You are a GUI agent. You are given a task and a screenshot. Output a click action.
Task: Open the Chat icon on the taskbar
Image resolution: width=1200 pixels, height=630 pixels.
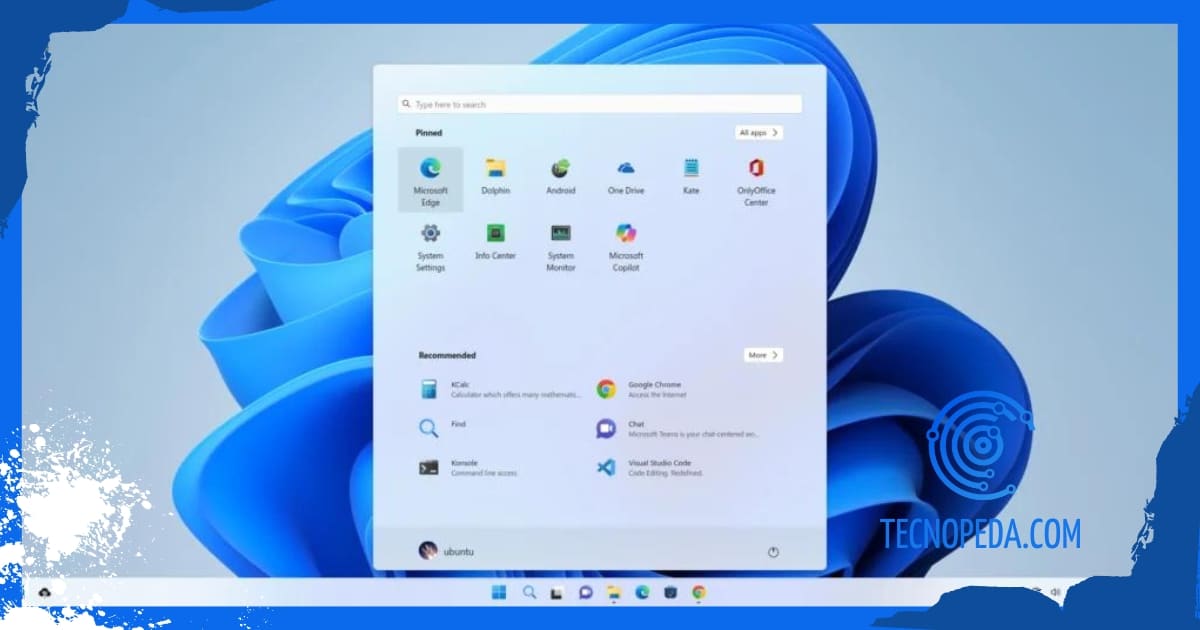click(x=586, y=592)
